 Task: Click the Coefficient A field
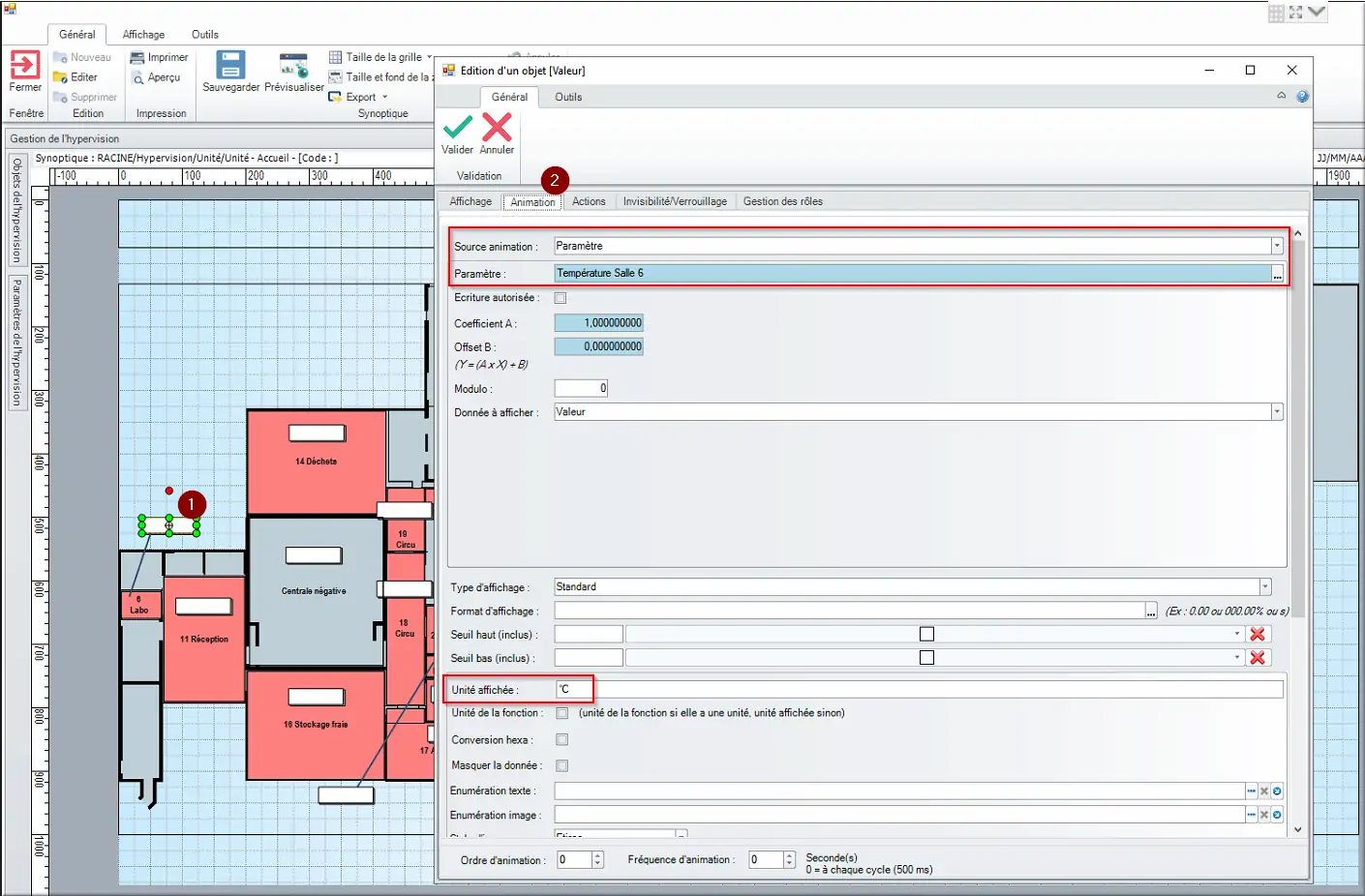(x=598, y=323)
